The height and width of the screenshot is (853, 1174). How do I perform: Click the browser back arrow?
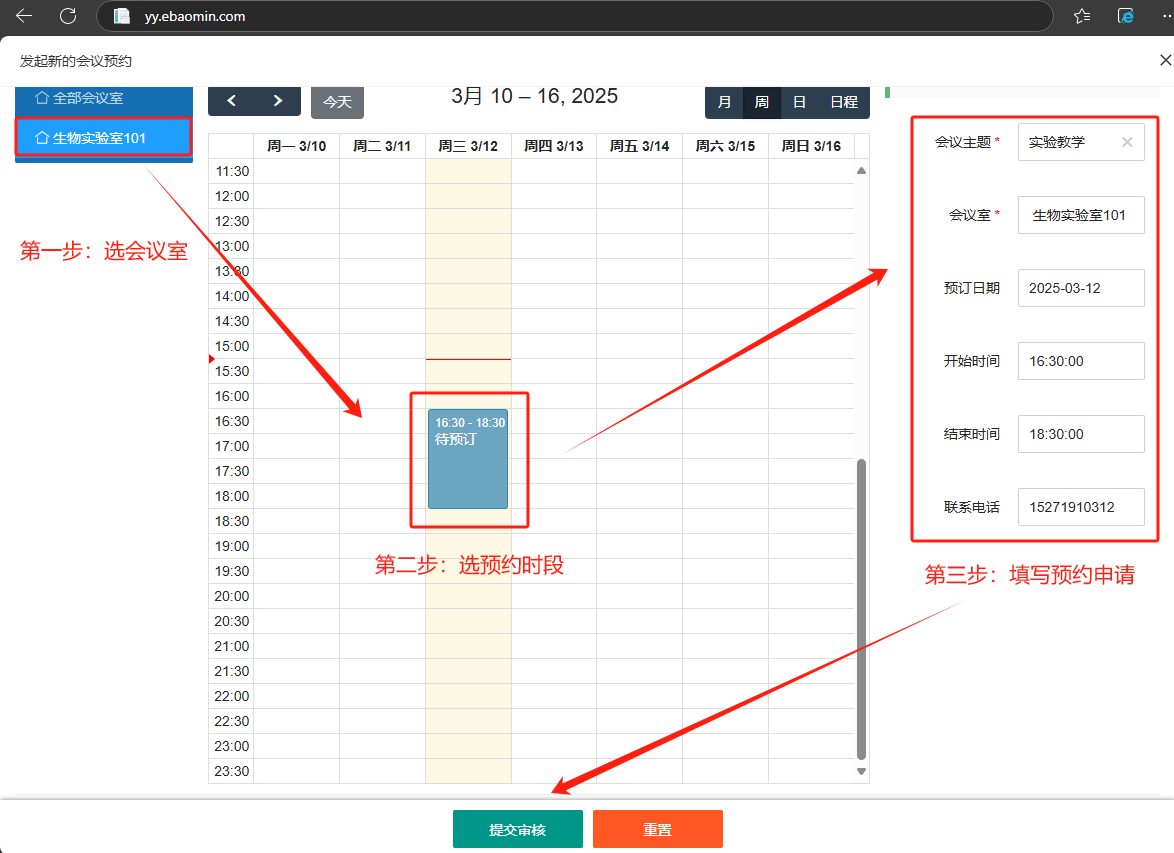[x=24, y=16]
